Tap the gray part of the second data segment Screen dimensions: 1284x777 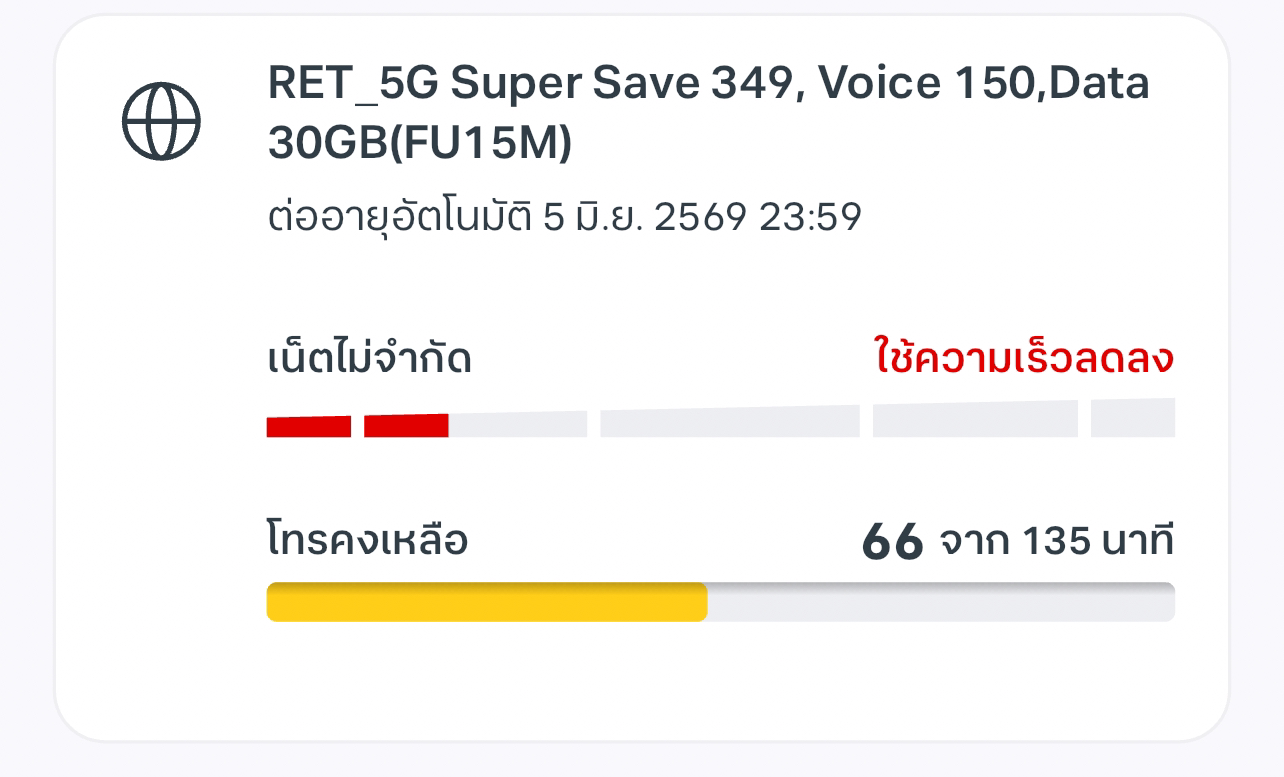coord(518,425)
